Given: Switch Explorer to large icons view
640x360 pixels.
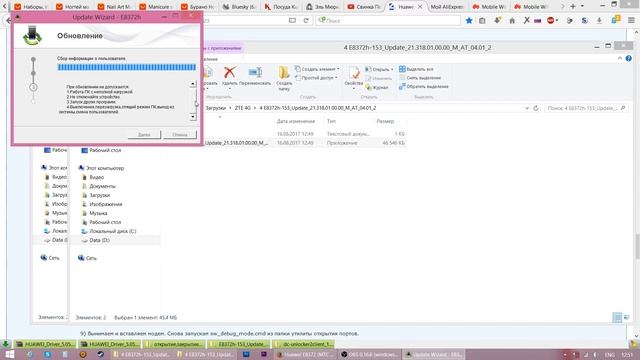Looking at the screenshot, I should 627,317.
